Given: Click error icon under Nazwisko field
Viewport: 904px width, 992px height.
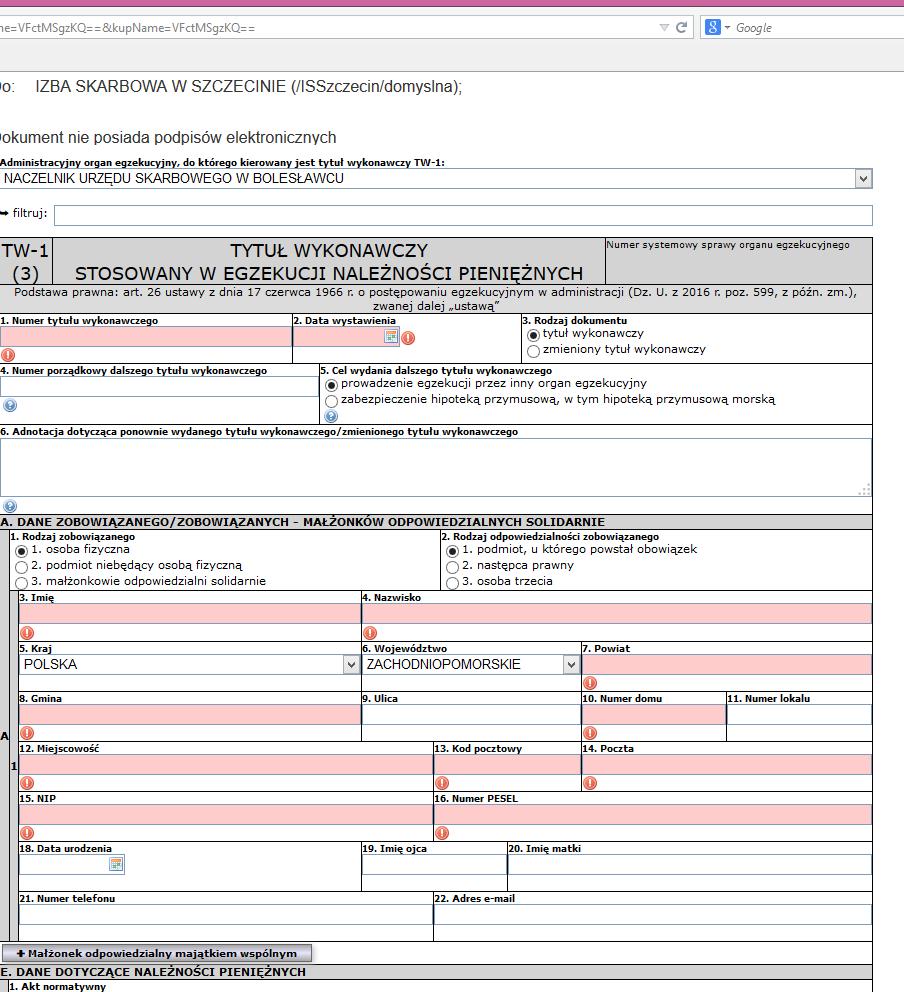Looking at the screenshot, I should click(x=370, y=633).
